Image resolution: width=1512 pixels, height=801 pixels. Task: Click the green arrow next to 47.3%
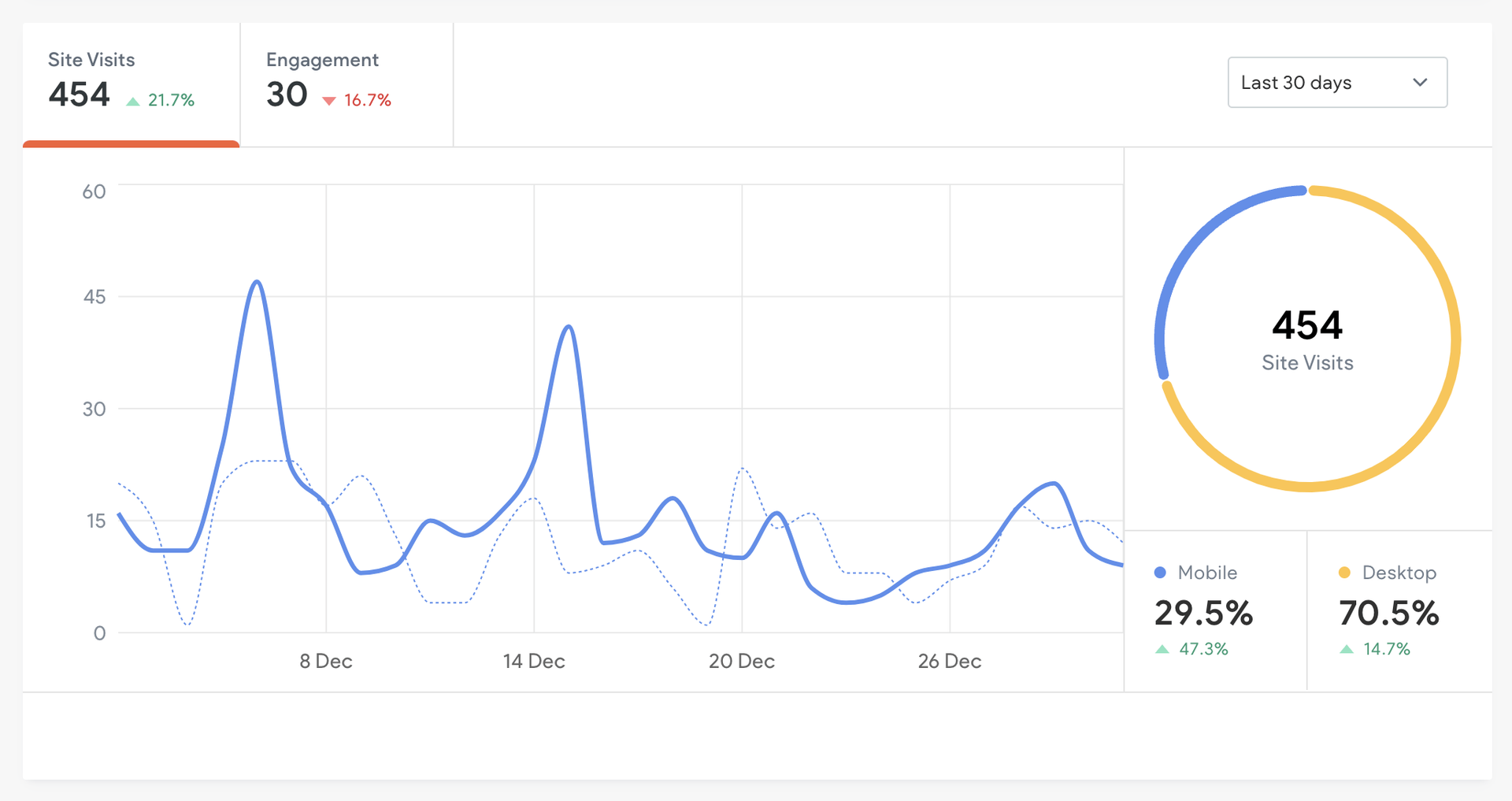pyautogui.click(x=1162, y=649)
